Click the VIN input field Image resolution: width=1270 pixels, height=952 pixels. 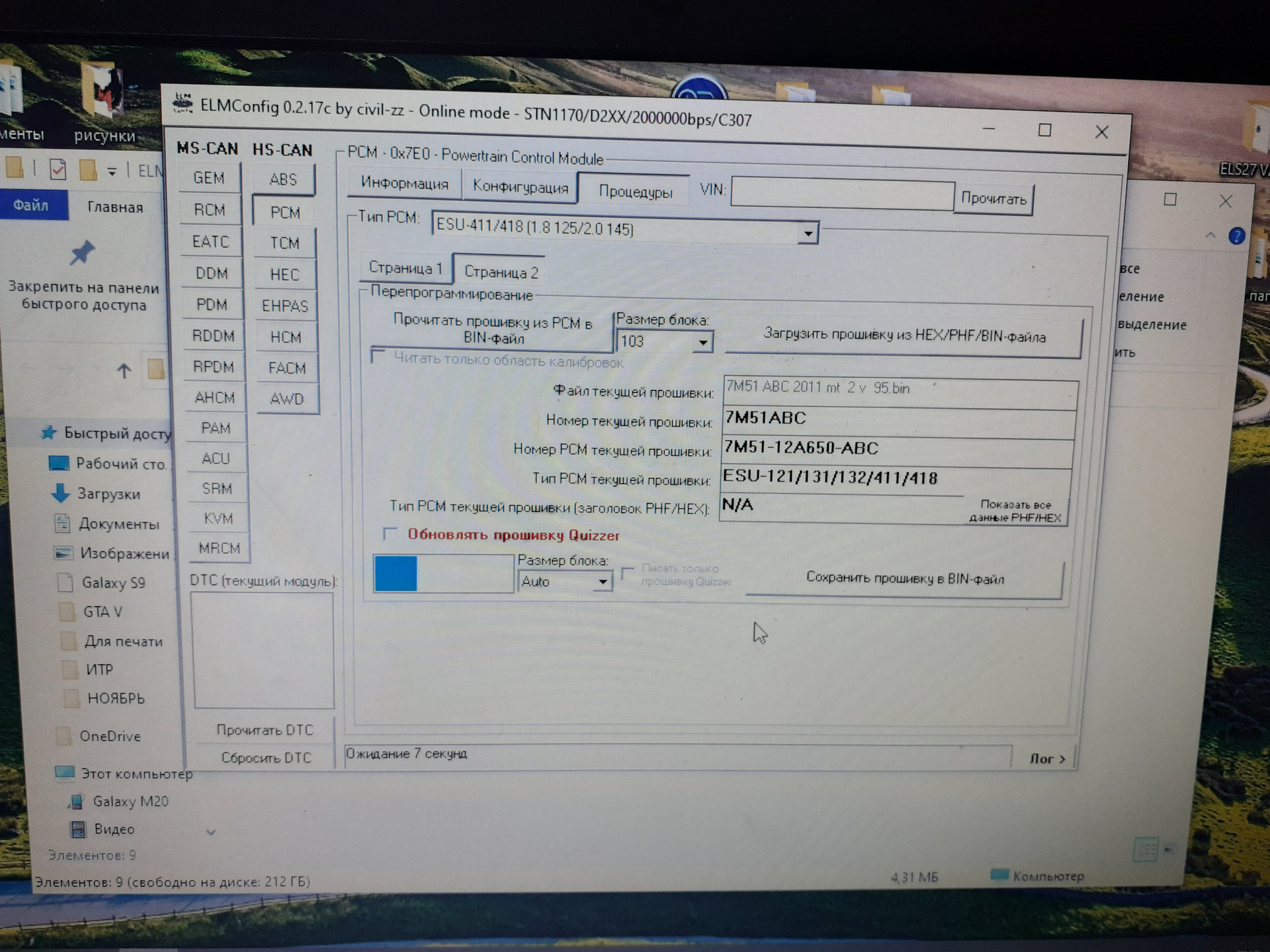(841, 194)
